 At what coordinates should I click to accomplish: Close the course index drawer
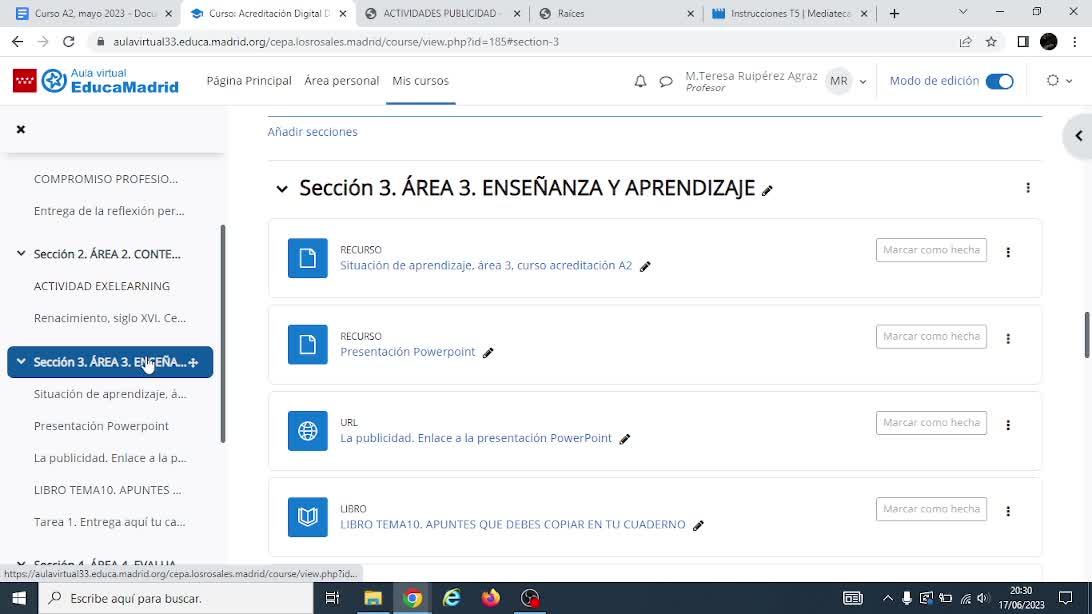pos(21,129)
